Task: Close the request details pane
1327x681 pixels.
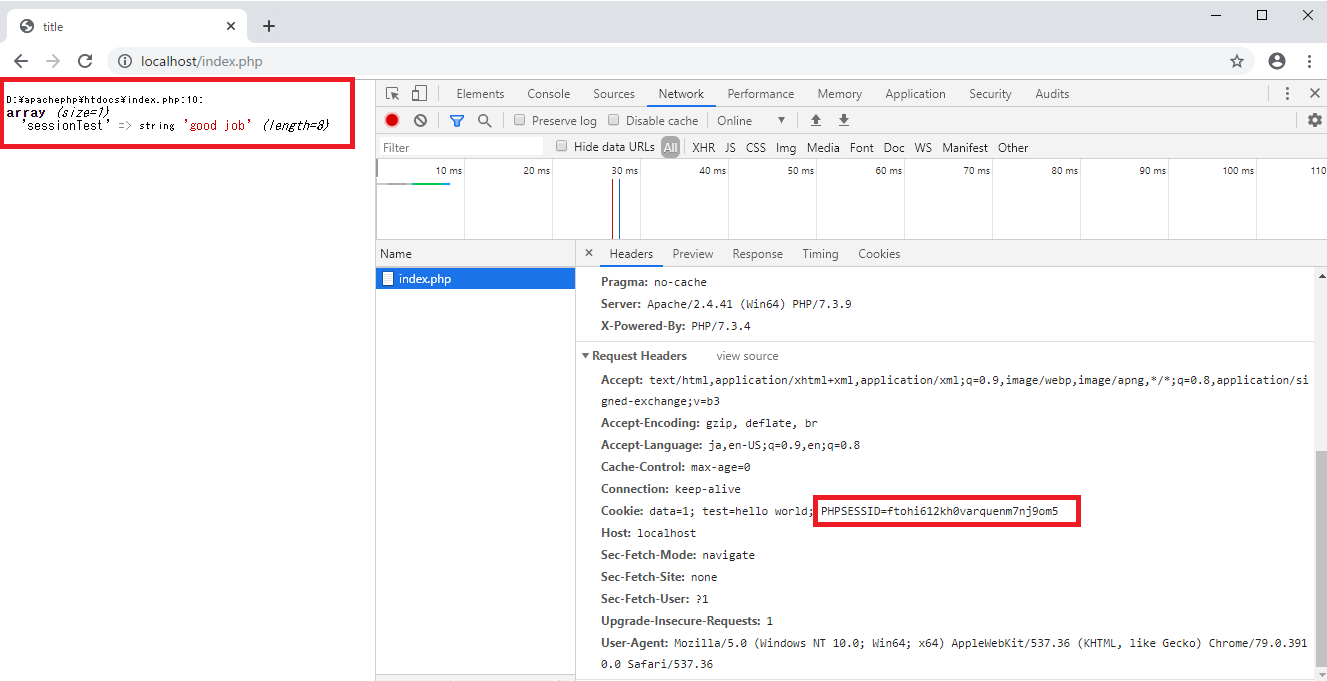Action: click(x=588, y=254)
